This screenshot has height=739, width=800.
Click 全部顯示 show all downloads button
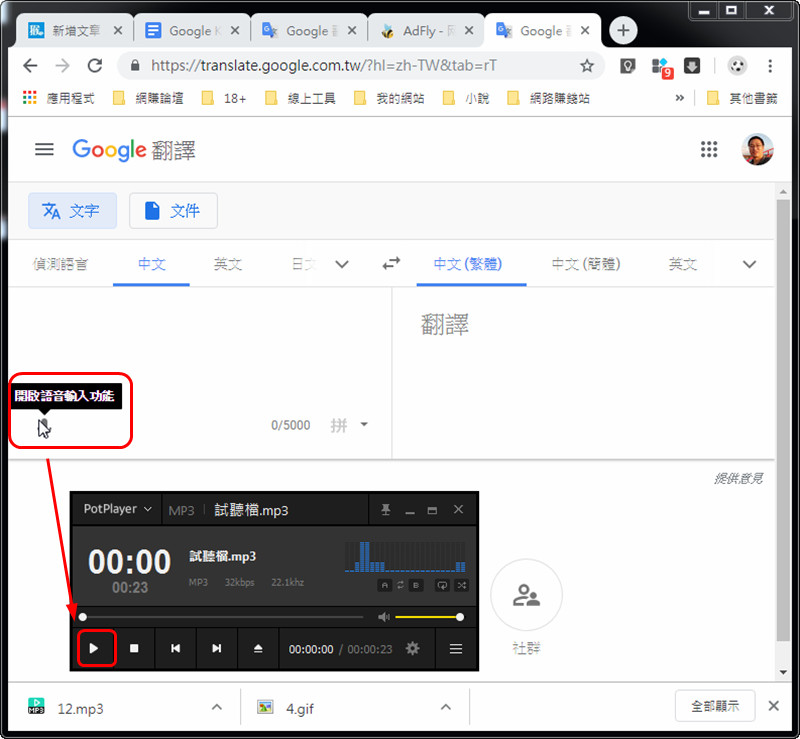coord(715,706)
